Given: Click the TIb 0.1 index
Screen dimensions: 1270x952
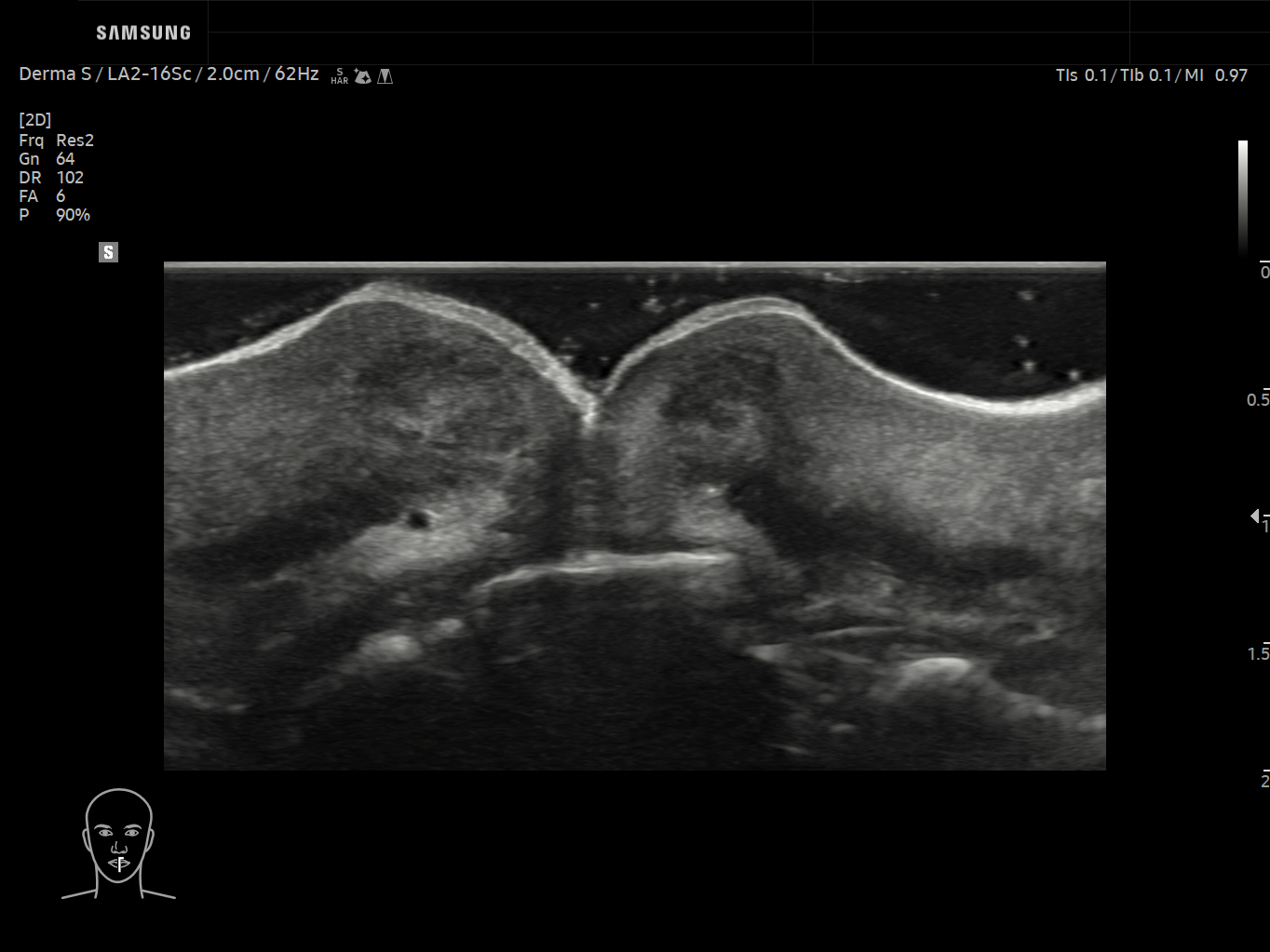Looking at the screenshot, I should click(x=1147, y=75).
